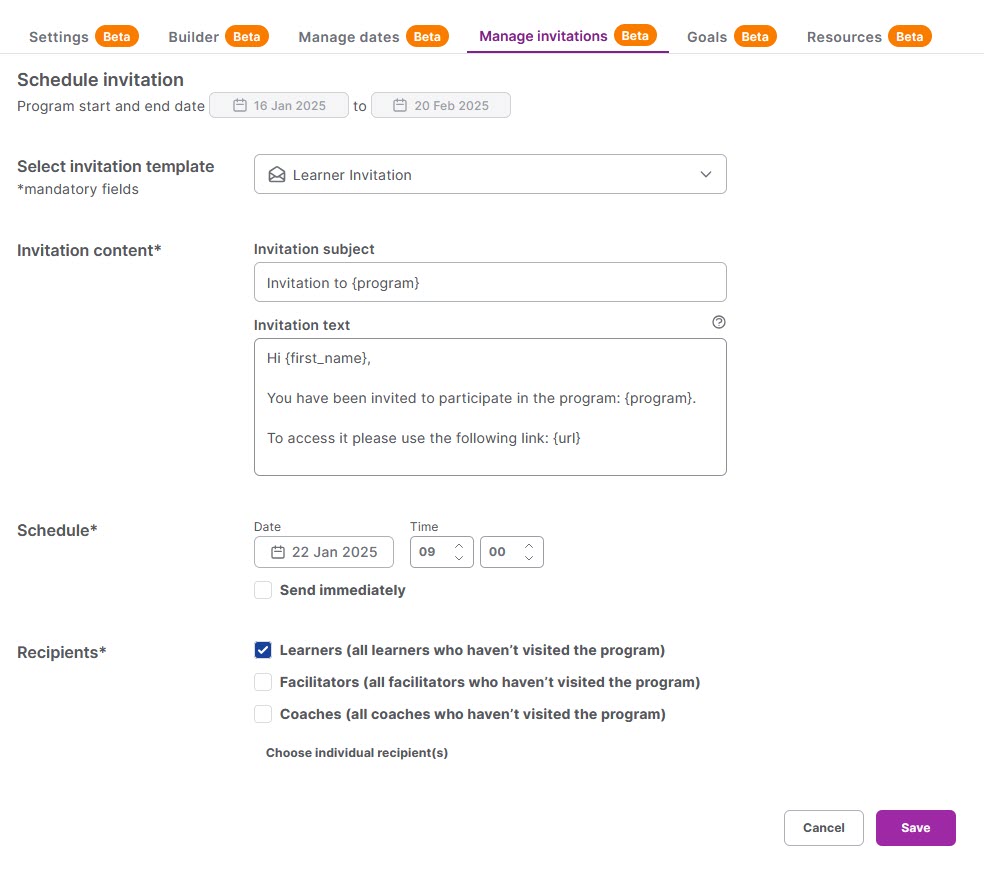Click the envelope icon in template selector

(277, 174)
